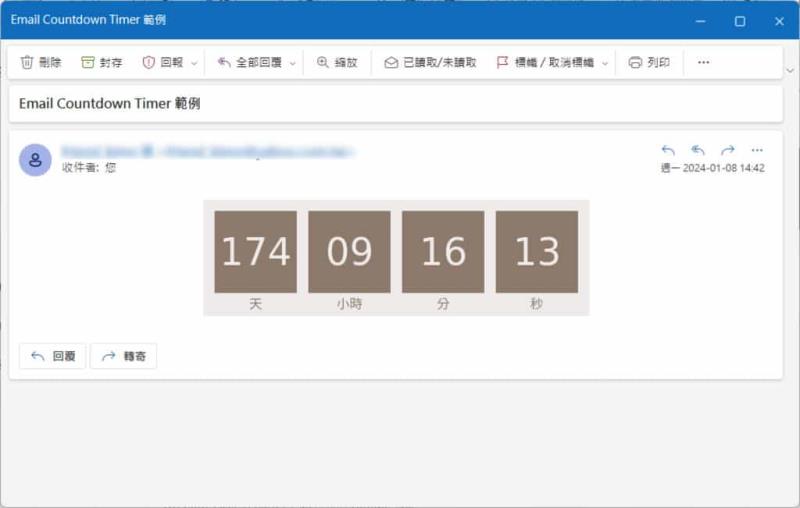Expand the flag options dropdown arrow
This screenshot has width=800, height=508.
pos(605,63)
